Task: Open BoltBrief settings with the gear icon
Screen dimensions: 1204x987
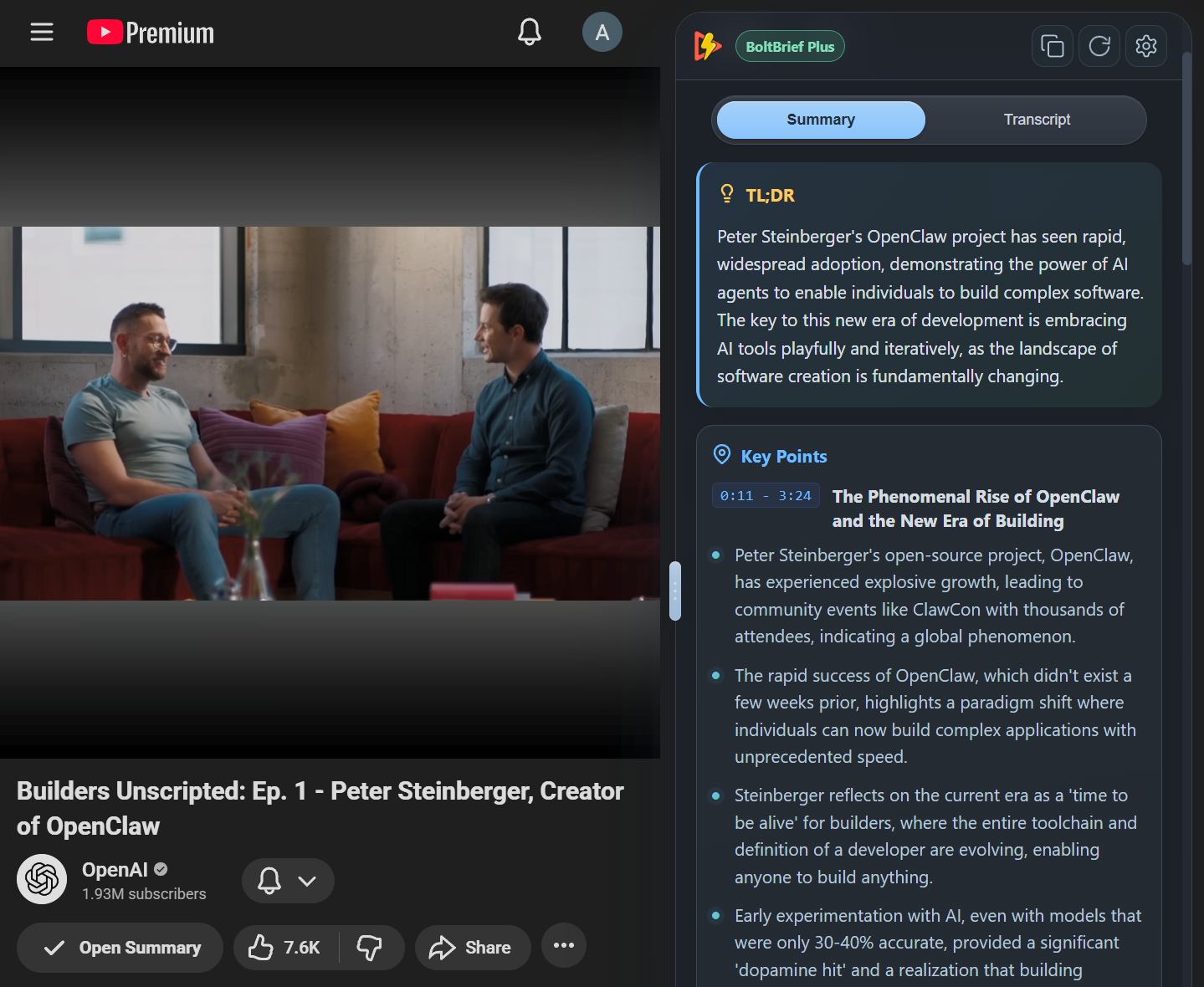Action: click(x=1145, y=46)
